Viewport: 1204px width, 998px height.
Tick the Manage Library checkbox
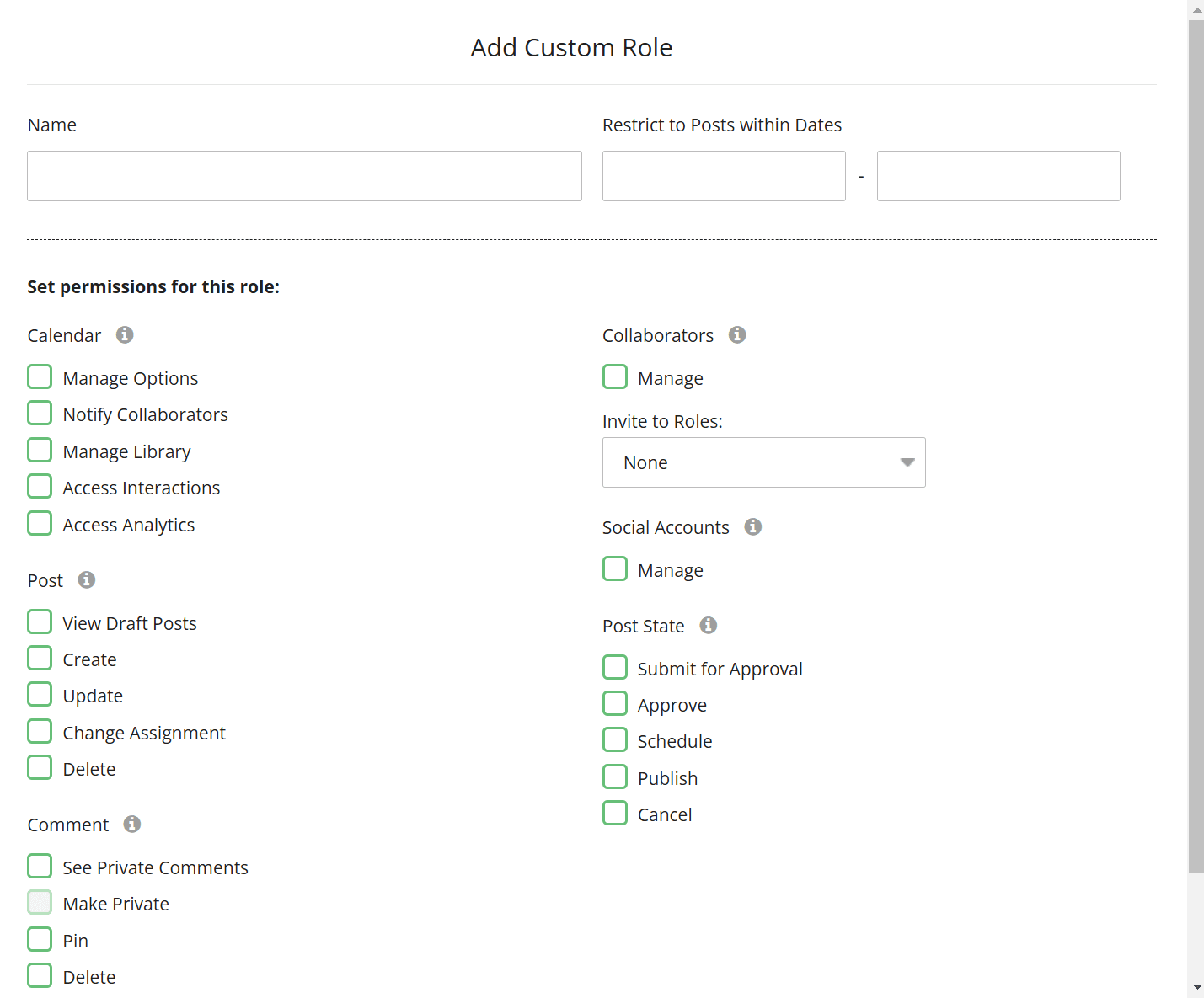click(40, 450)
